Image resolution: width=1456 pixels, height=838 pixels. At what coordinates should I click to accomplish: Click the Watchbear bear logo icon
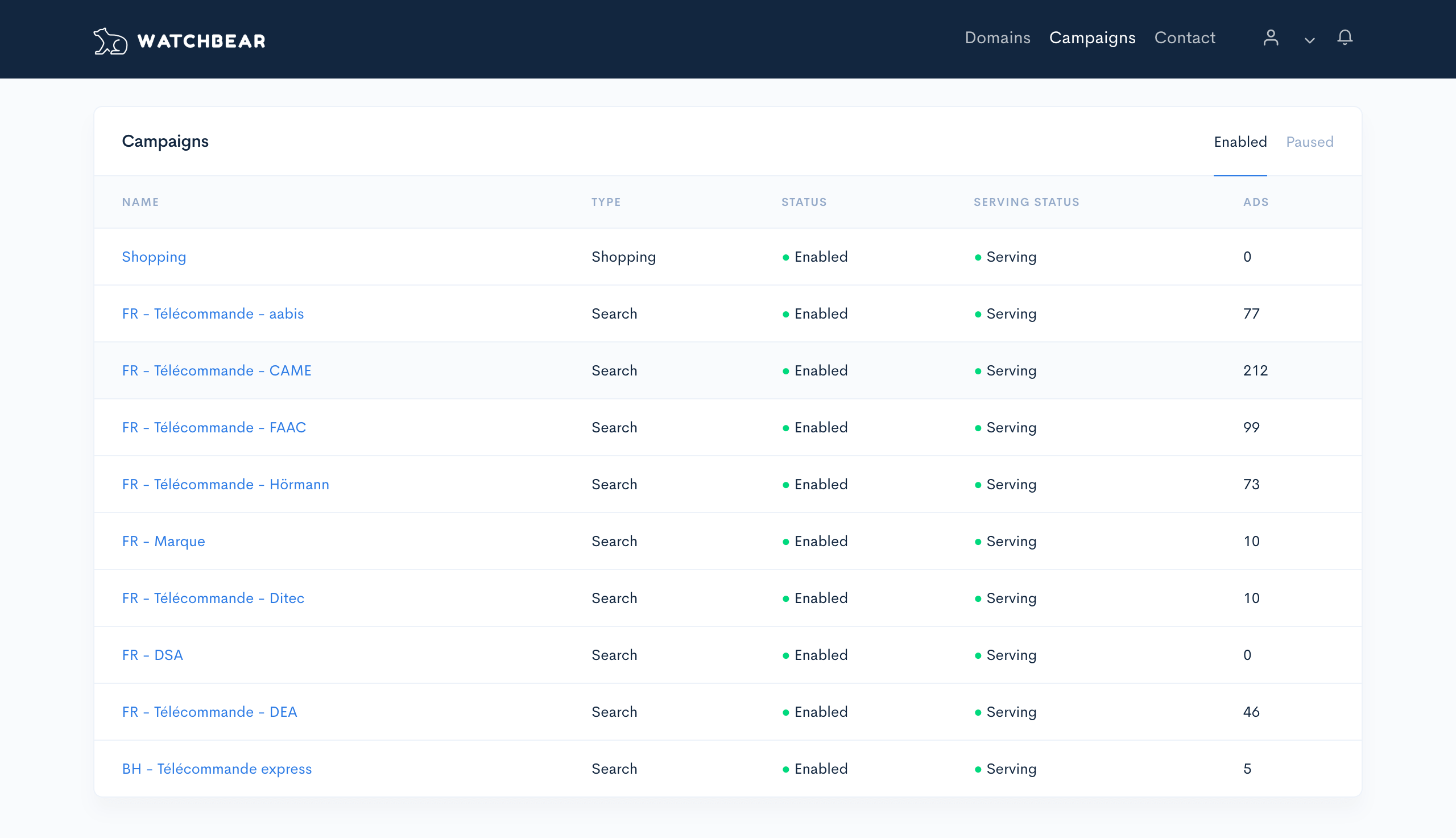click(x=110, y=41)
